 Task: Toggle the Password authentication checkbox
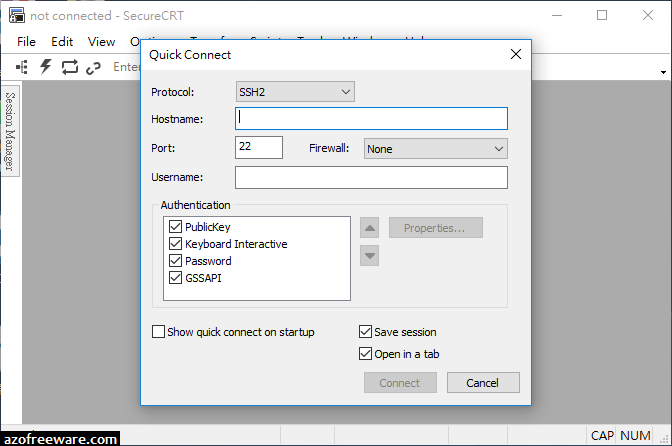(x=175, y=260)
